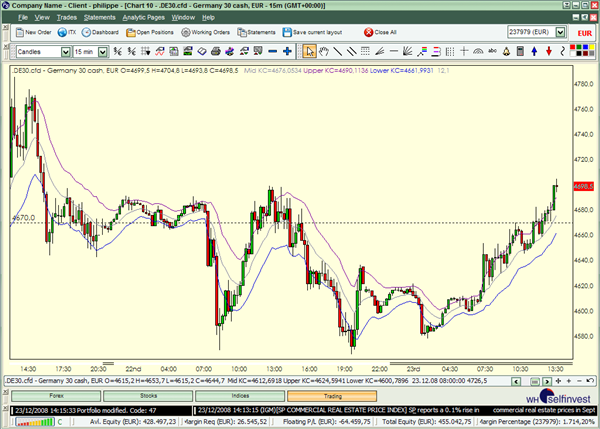This screenshot has height=429, width=600.
Task: Pick the blue color swatch
Action: [x=585, y=48]
